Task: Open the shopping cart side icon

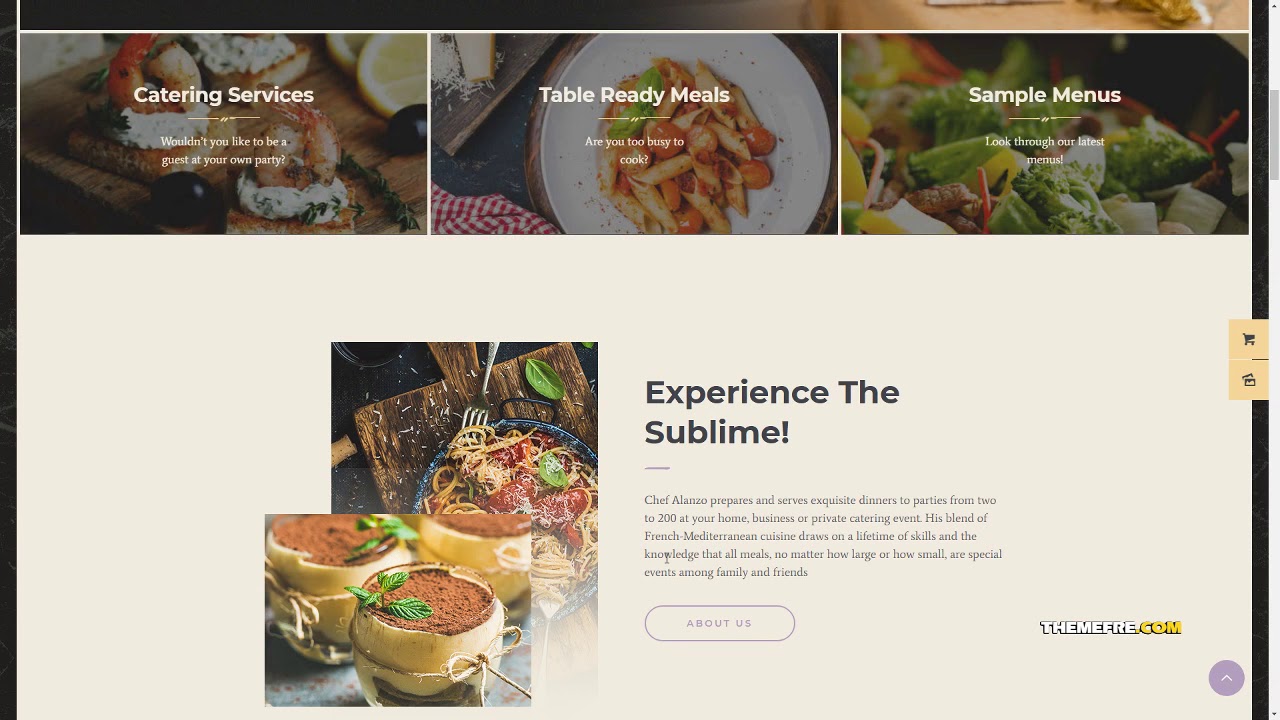Action: coord(1248,339)
